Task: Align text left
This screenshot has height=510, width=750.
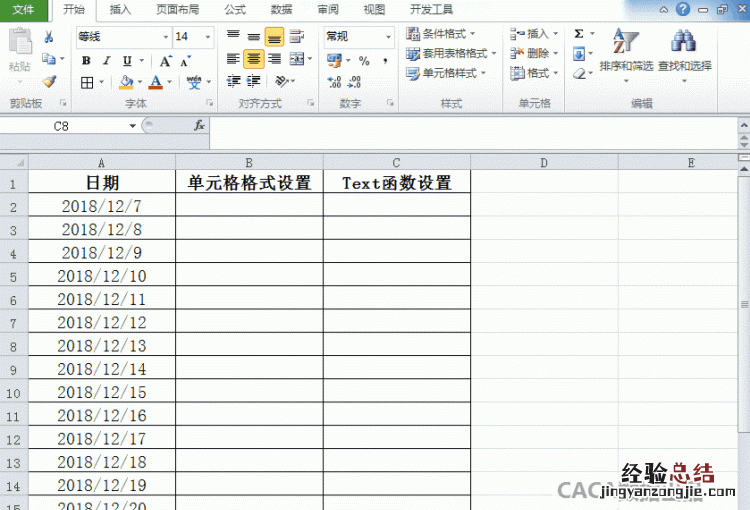Action: [x=233, y=59]
